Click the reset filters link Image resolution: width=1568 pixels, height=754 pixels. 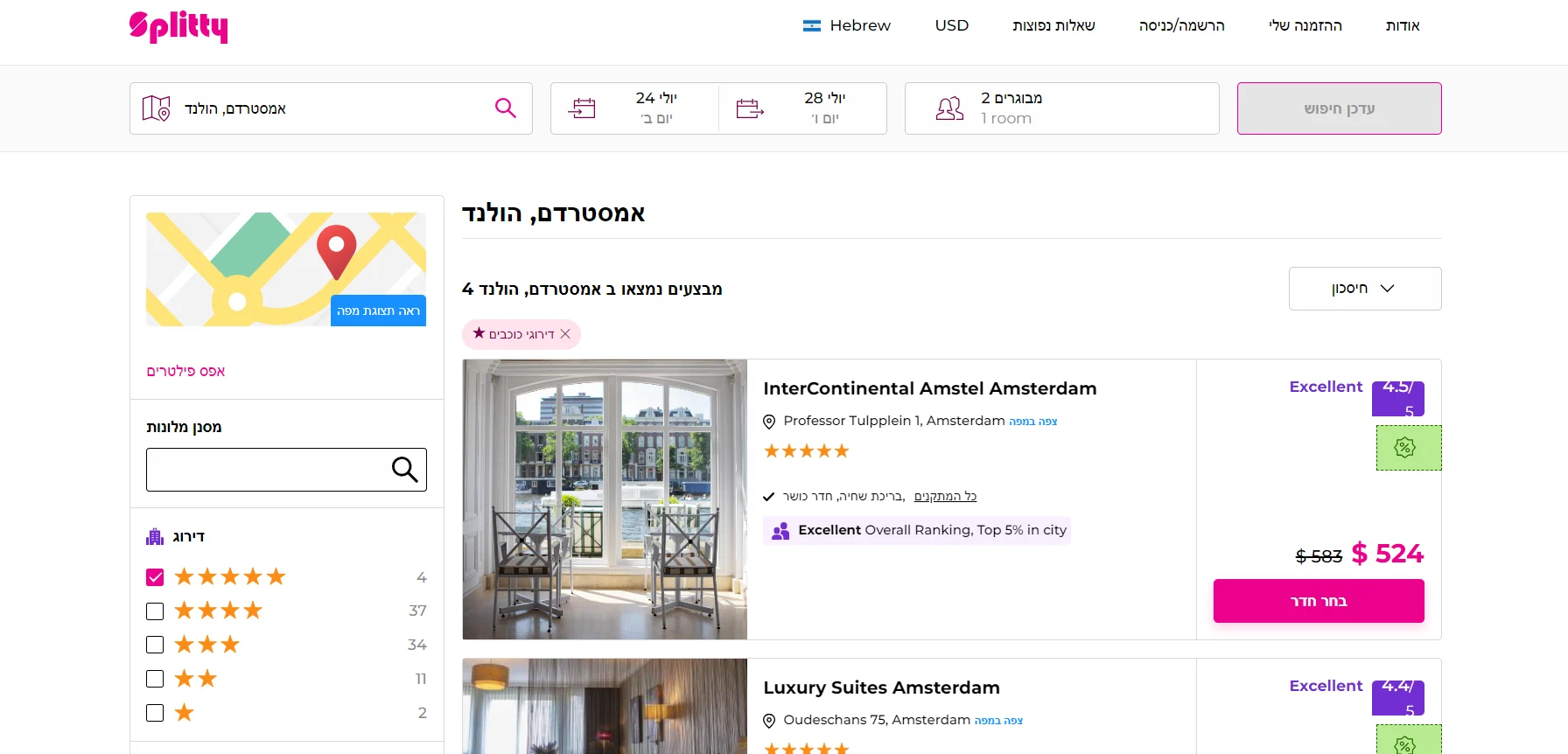[x=185, y=371]
